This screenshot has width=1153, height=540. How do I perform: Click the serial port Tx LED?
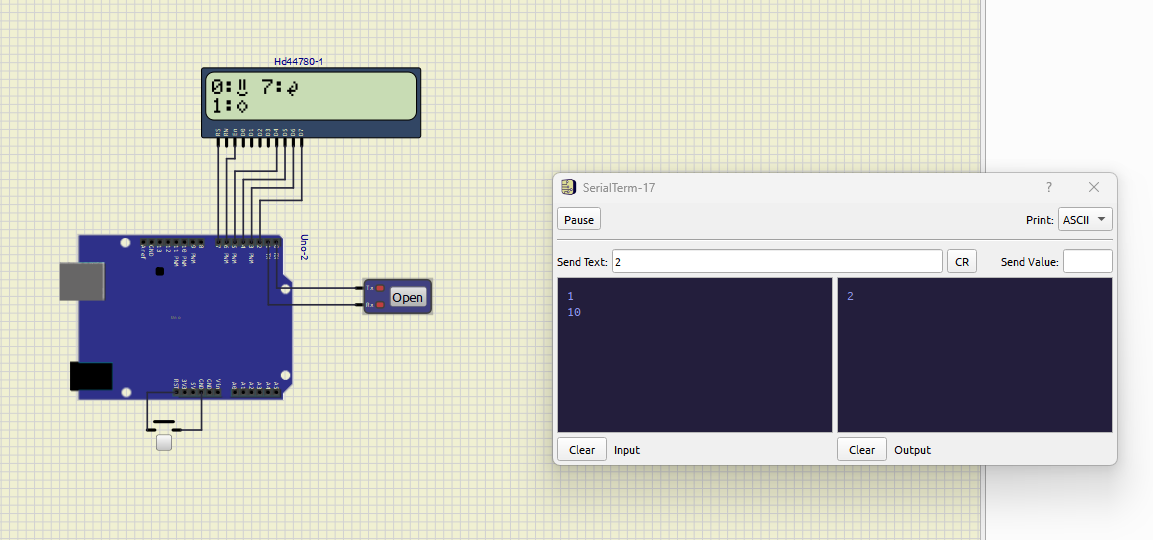pyautogui.click(x=379, y=288)
